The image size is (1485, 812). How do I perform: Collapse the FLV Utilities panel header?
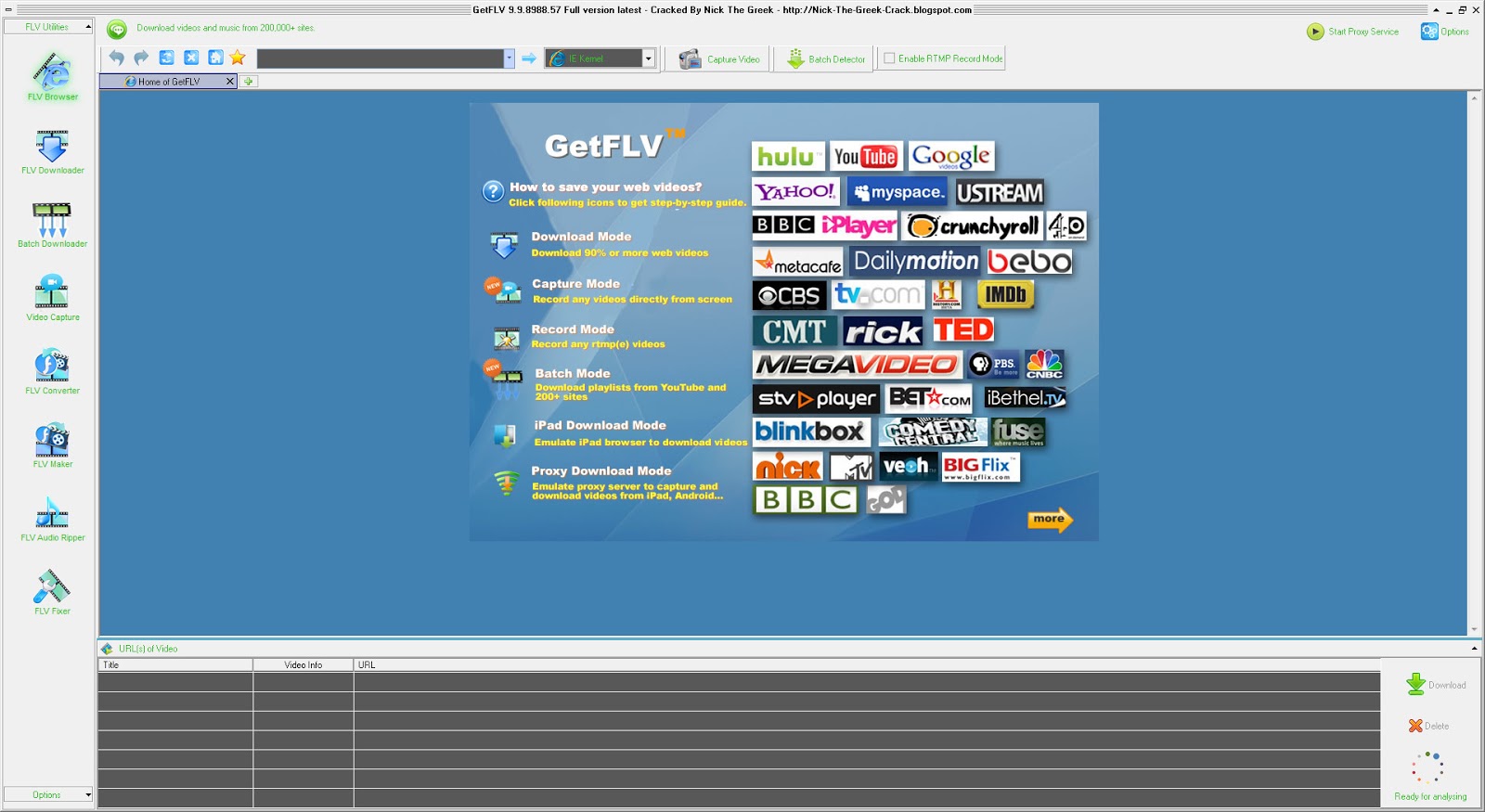pos(48,27)
